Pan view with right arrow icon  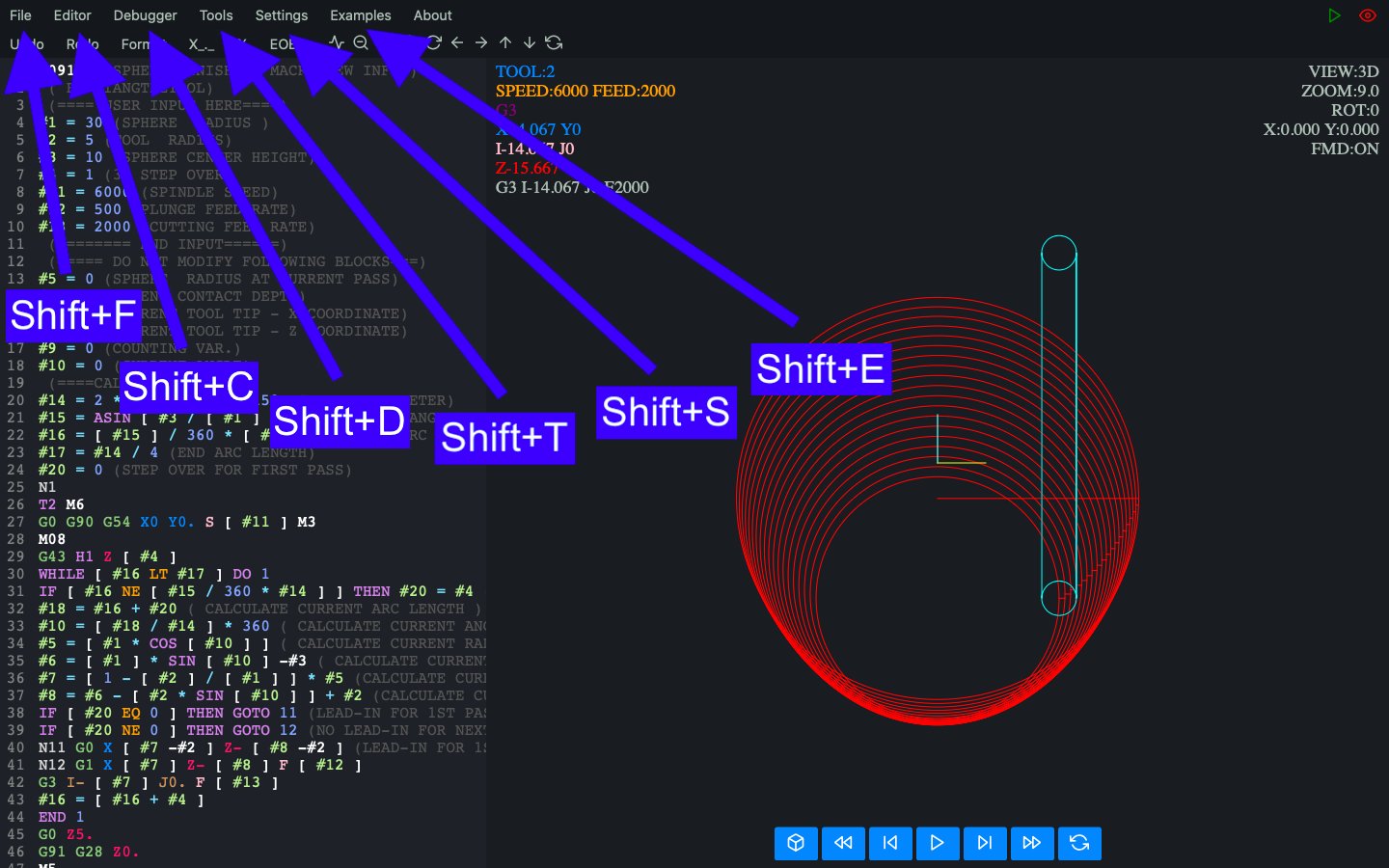(x=481, y=42)
